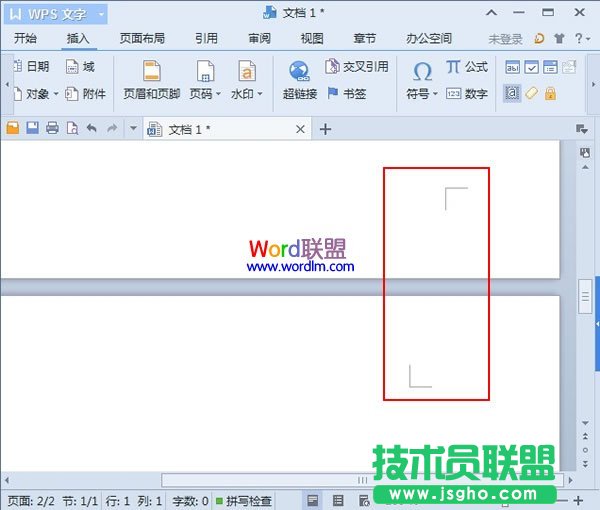Click the 对象 object button

[31, 94]
